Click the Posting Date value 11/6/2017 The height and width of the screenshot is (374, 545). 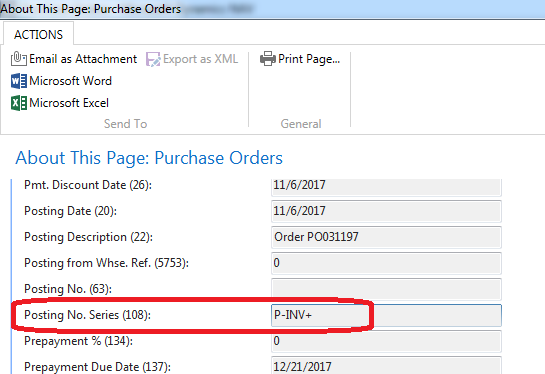click(386, 211)
